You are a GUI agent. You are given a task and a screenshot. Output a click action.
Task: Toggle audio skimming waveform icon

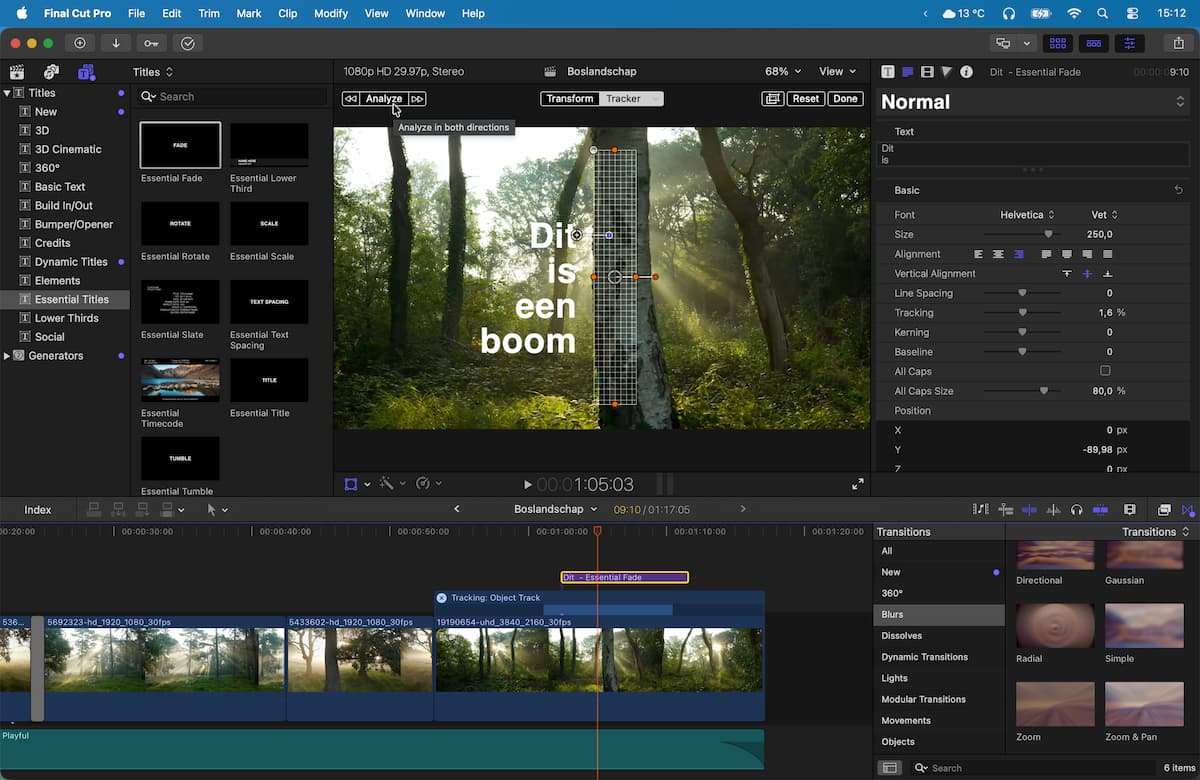click(x=1053, y=510)
